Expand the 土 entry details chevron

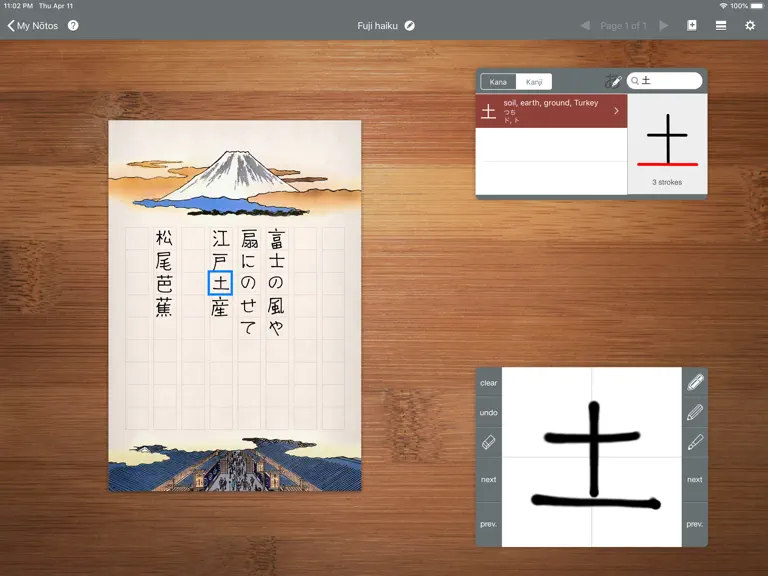point(616,111)
